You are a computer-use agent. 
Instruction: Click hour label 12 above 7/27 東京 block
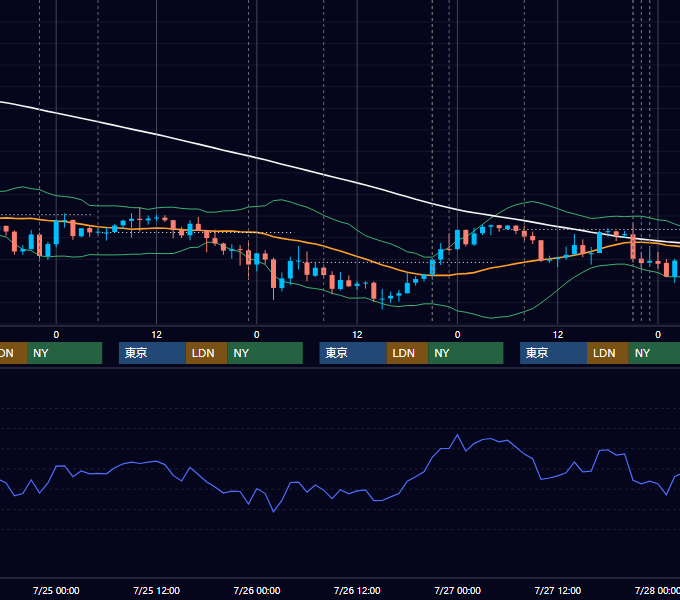click(558, 335)
